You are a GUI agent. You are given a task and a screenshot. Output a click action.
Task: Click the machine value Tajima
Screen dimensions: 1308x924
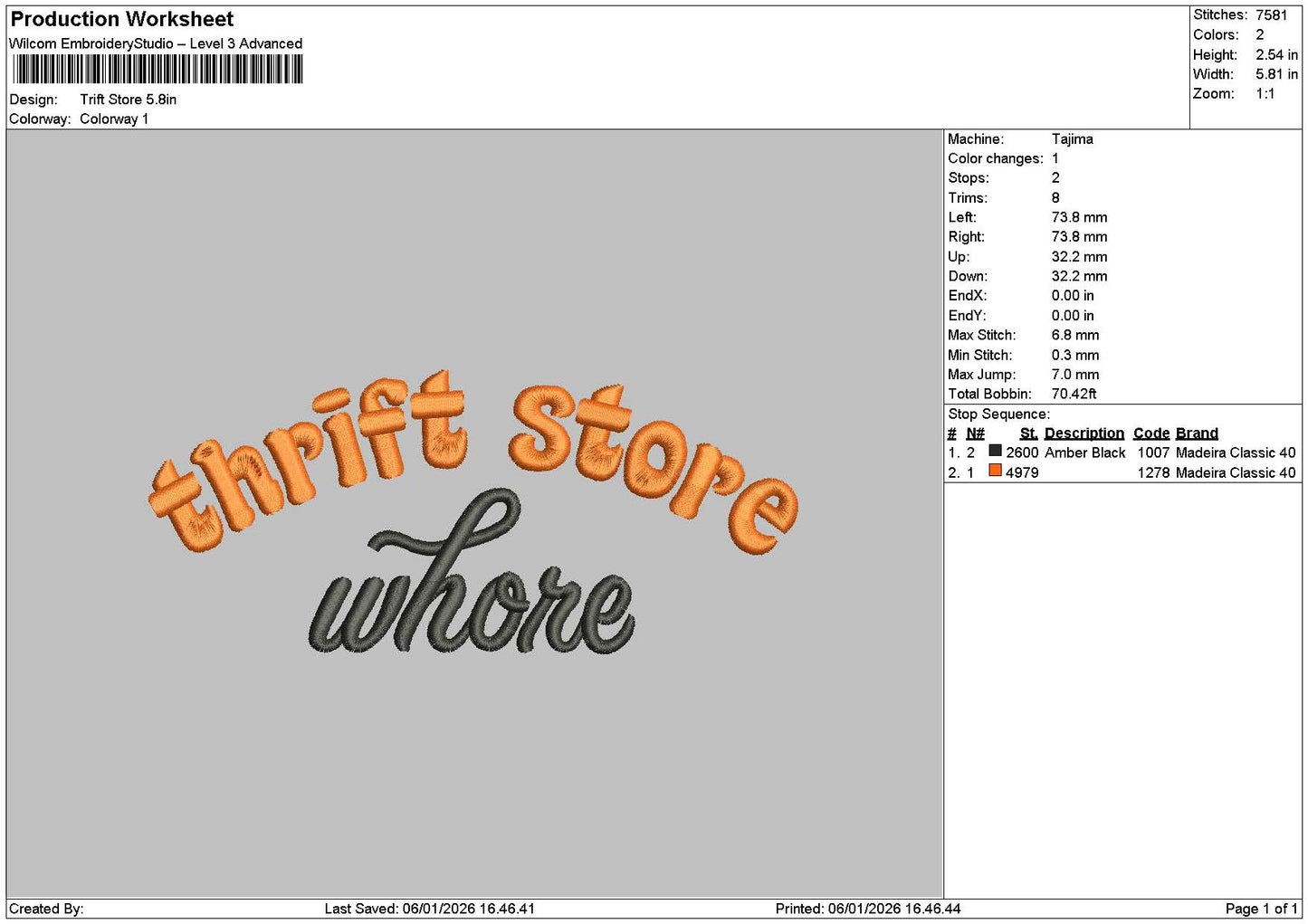[1072, 138]
